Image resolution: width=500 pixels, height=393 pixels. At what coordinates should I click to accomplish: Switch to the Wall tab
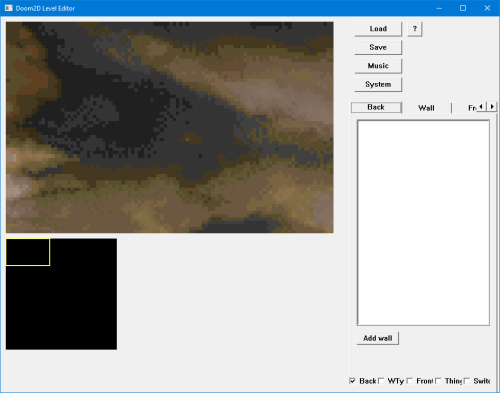point(426,108)
